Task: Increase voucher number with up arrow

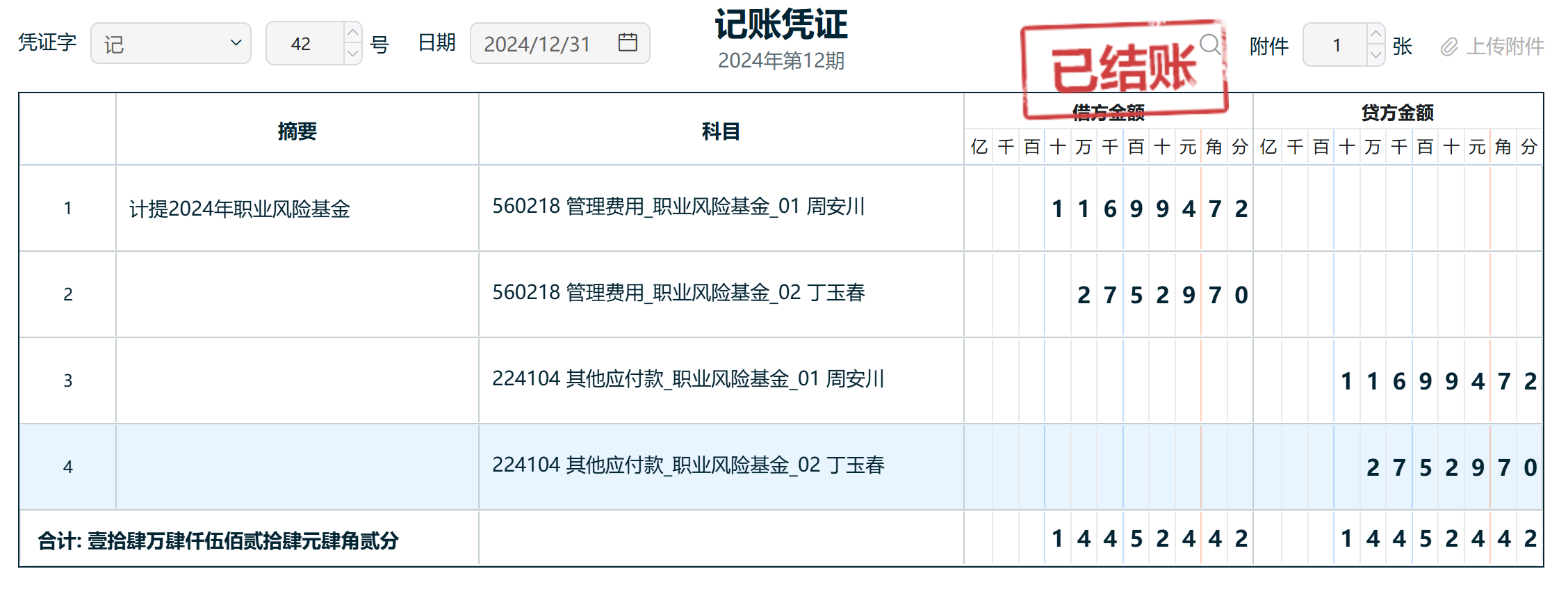Action: point(352,33)
